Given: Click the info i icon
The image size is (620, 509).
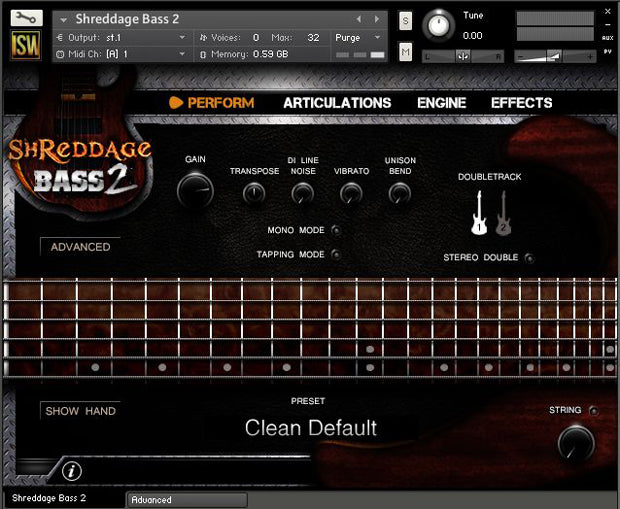Looking at the screenshot, I should (72, 471).
